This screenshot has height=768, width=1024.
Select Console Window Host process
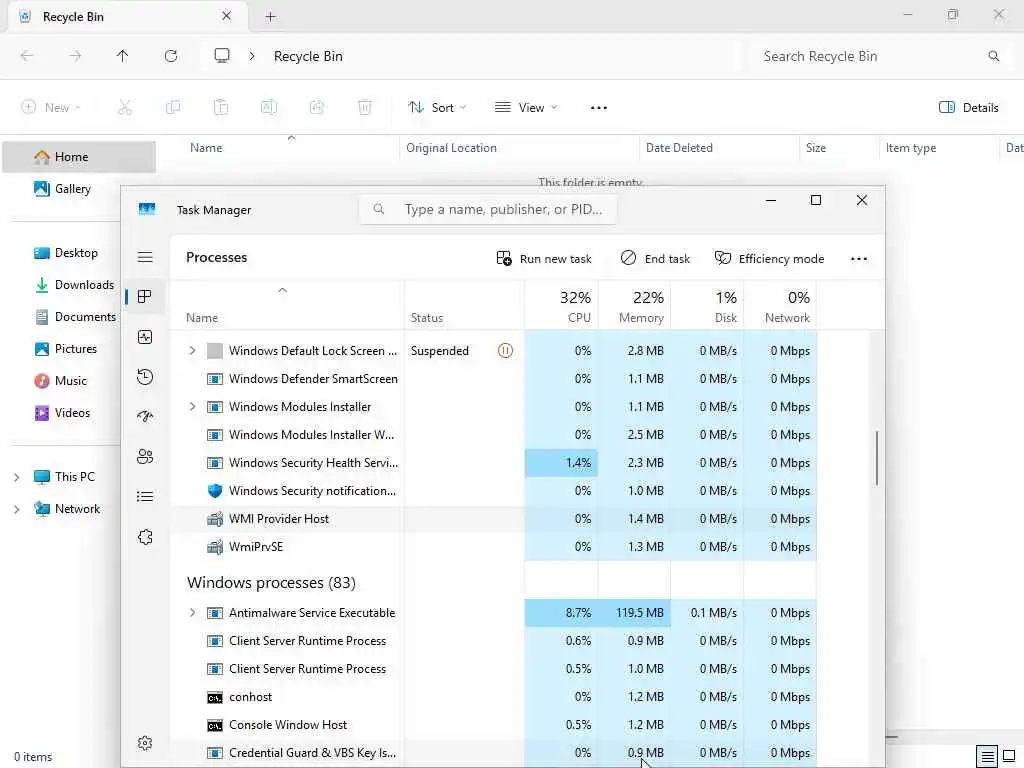[x=494, y=725]
